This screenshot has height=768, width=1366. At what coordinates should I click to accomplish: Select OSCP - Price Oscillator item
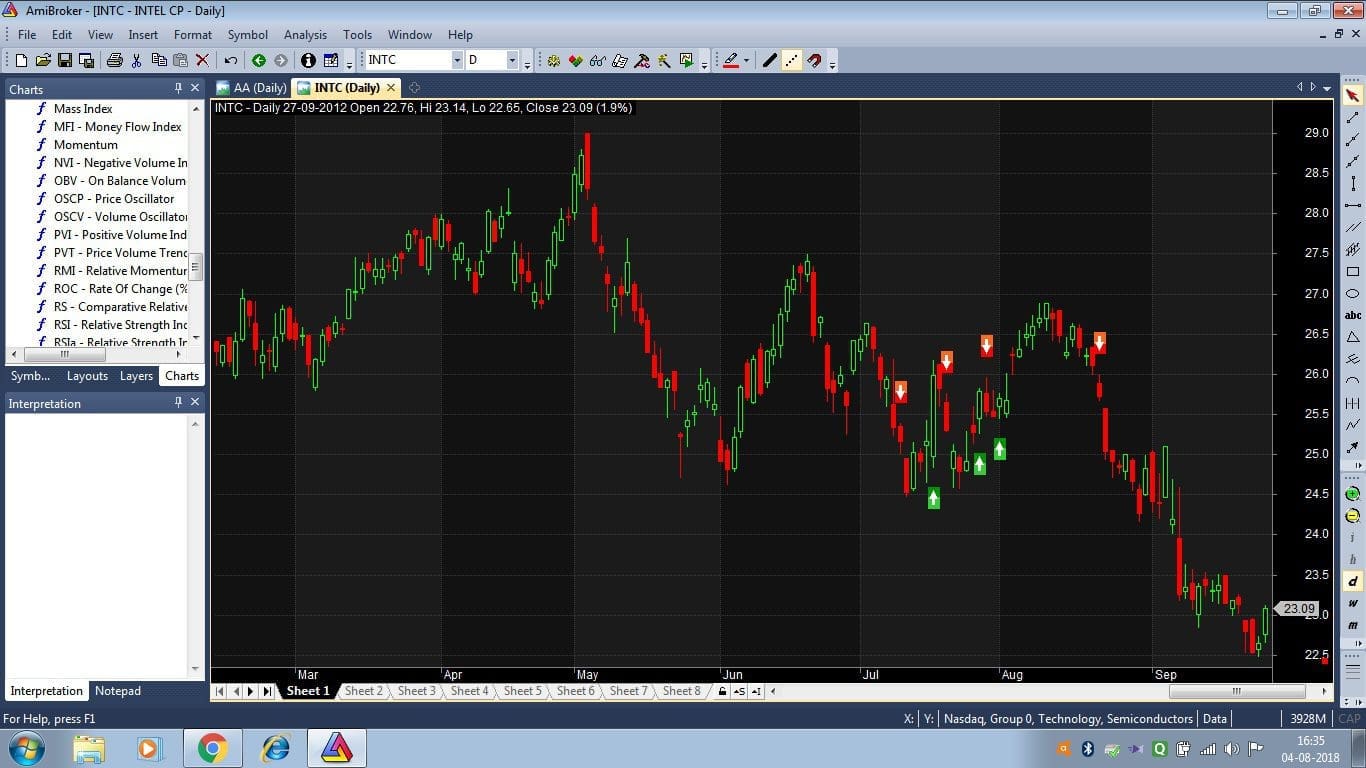114,199
